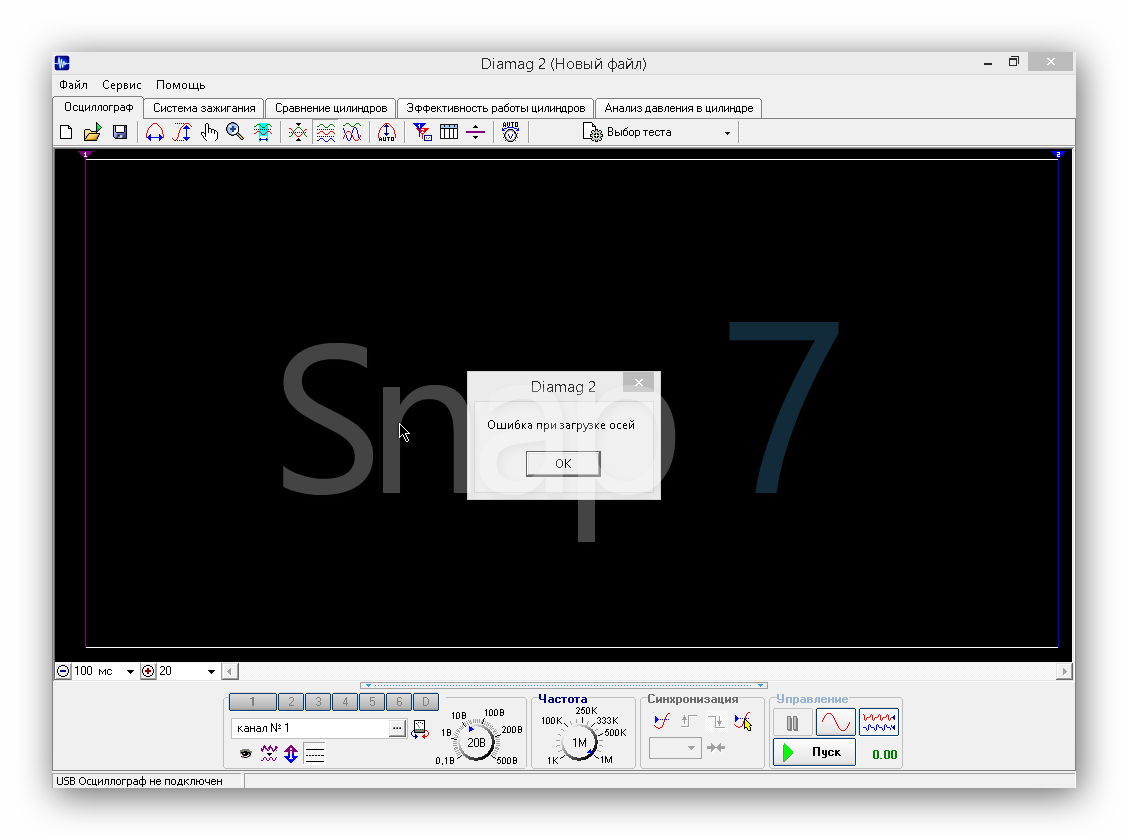Open file via yellow folder icon
Image resolution: width=1128 pixels, height=840 pixels.
(93, 132)
